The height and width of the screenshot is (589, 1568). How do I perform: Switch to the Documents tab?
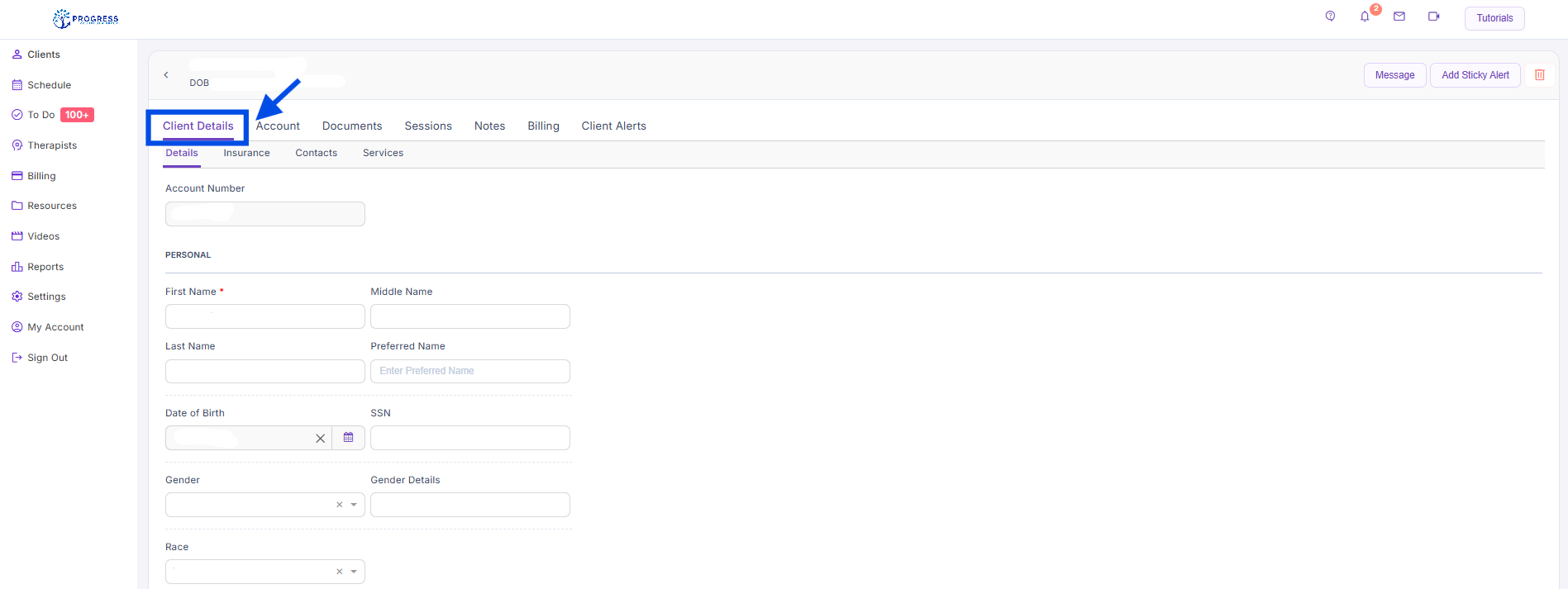[x=352, y=126]
